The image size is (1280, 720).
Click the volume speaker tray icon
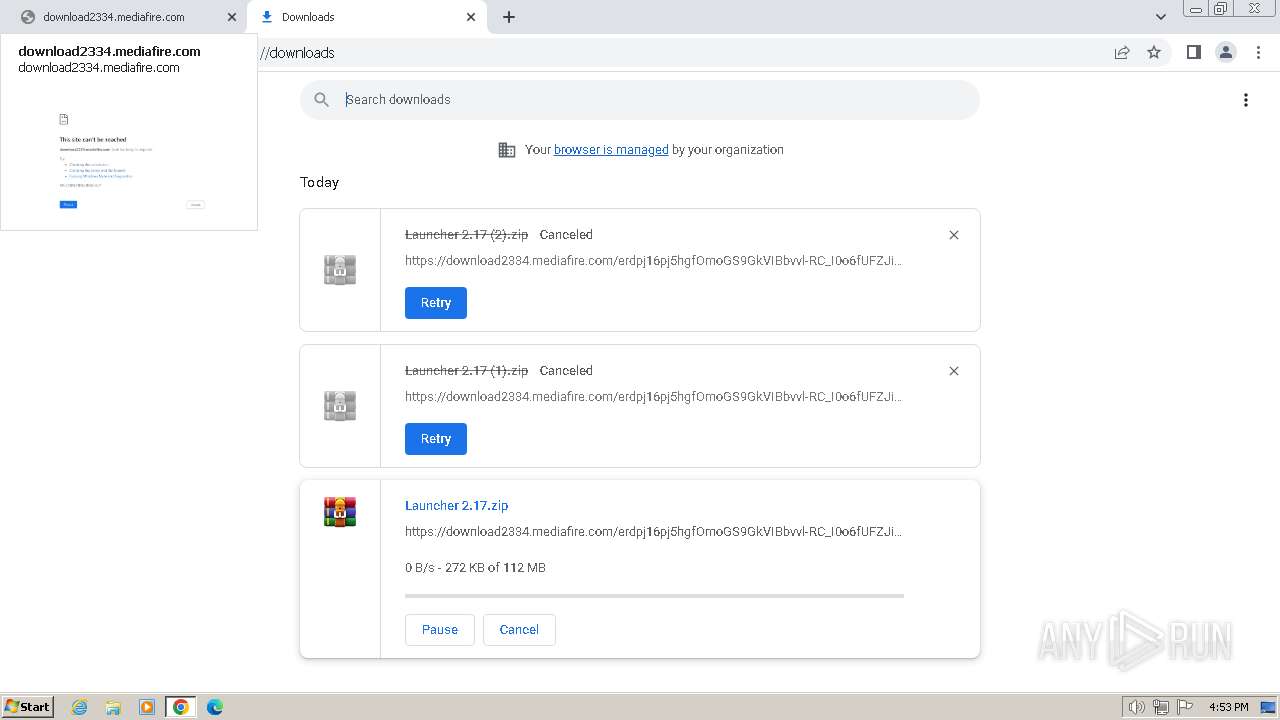point(1136,707)
